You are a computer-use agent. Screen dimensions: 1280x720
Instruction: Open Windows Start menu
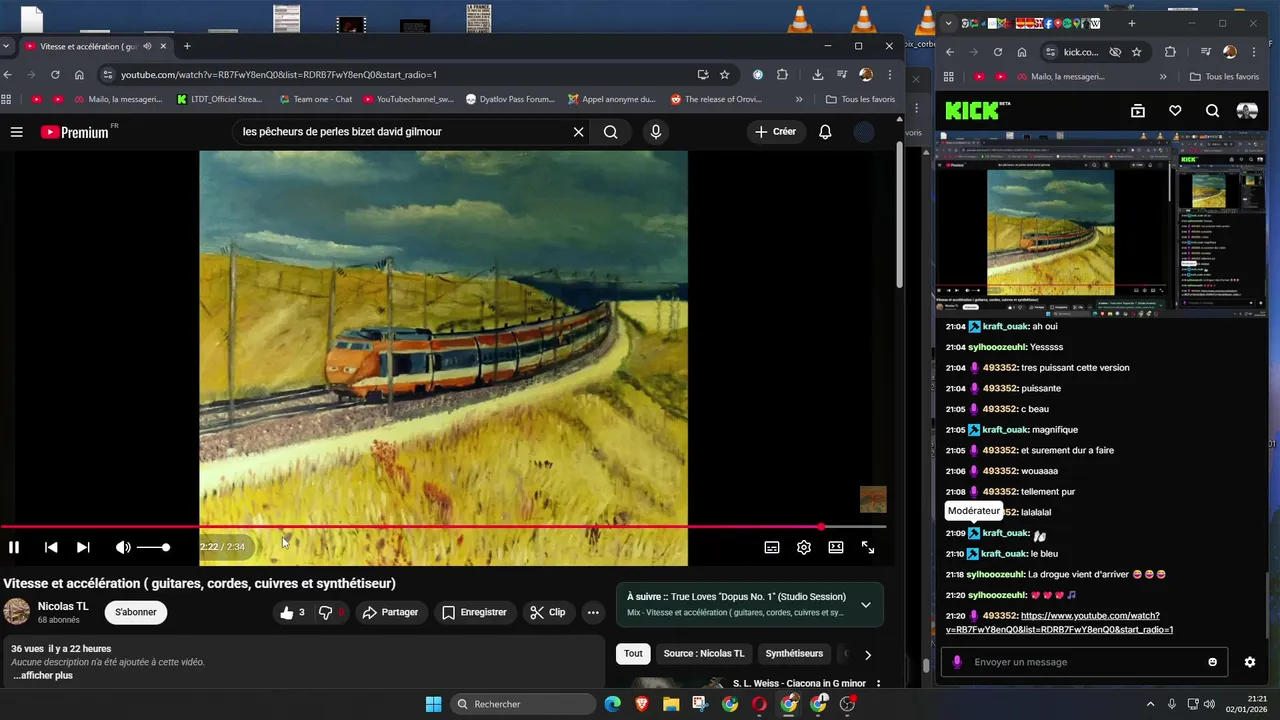pos(433,704)
